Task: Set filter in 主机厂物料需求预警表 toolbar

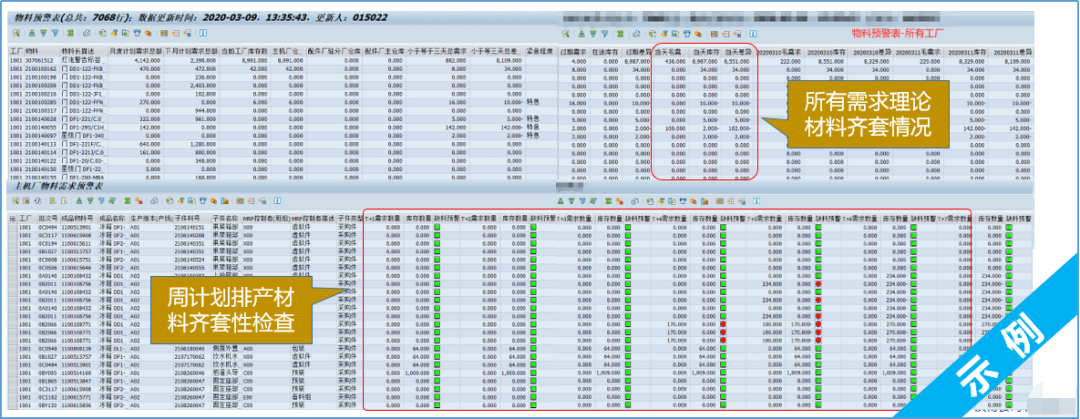Action: [x=101, y=201]
